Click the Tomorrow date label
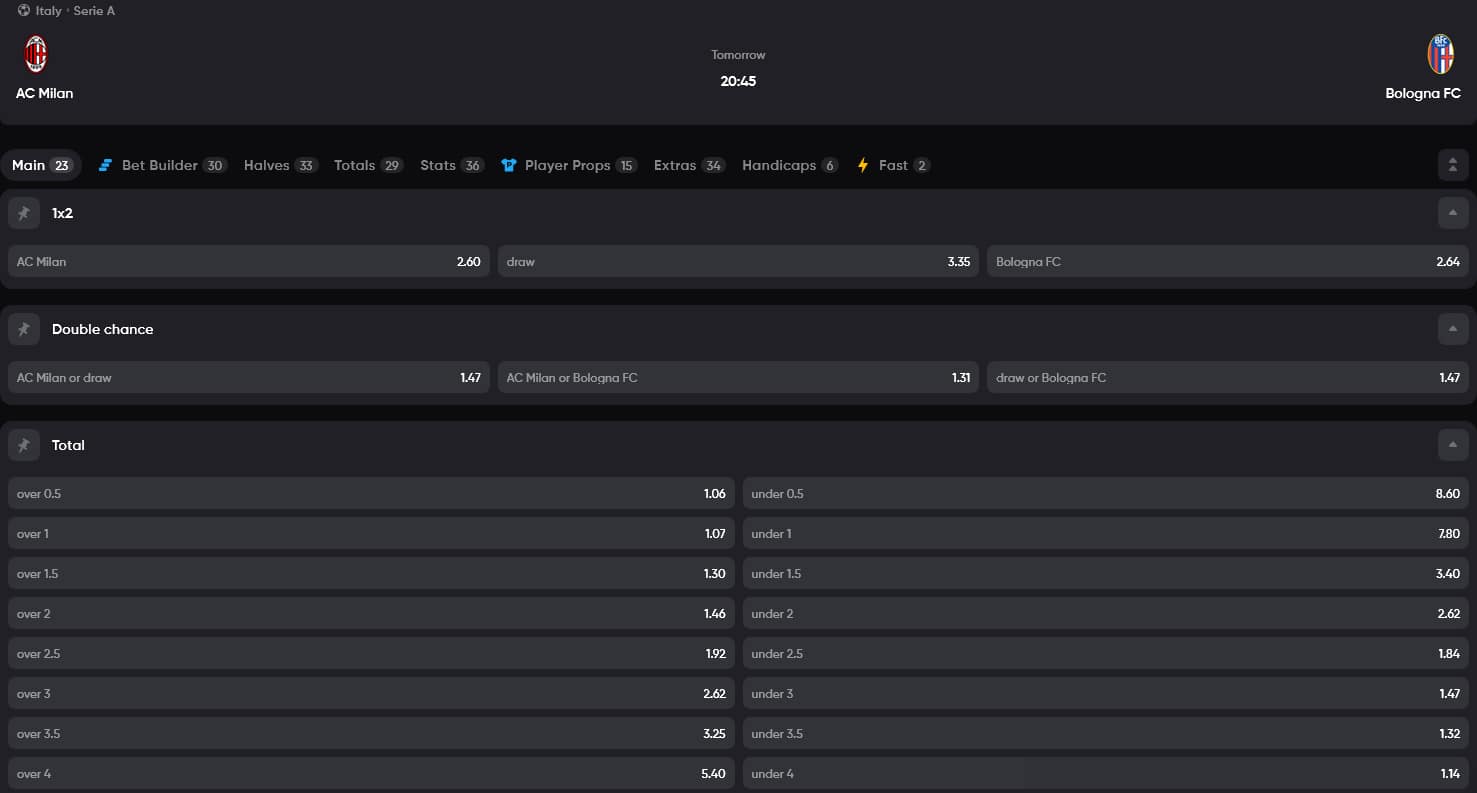The height and width of the screenshot is (793, 1477). (738, 55)
